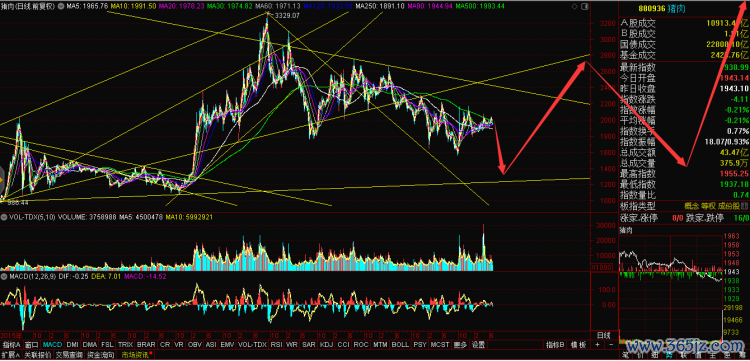
Task: Switch to the KDJ indicator tab
Action: tap(326, 345)
